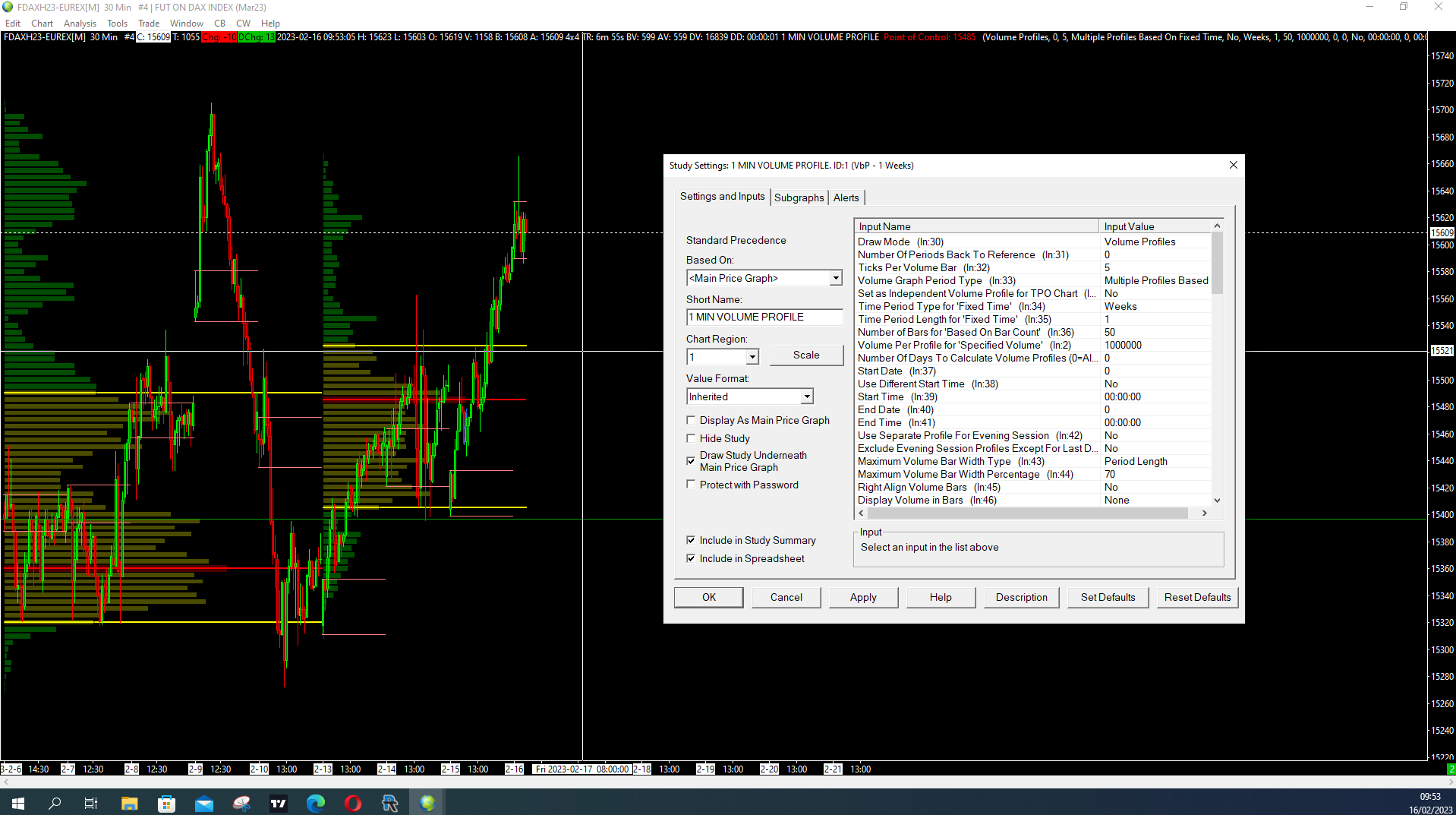Image resolution: width=1456 pixels, height=815 pixels.
Task: Switch to the Subgraphs tab
Action: pos(799,197)
